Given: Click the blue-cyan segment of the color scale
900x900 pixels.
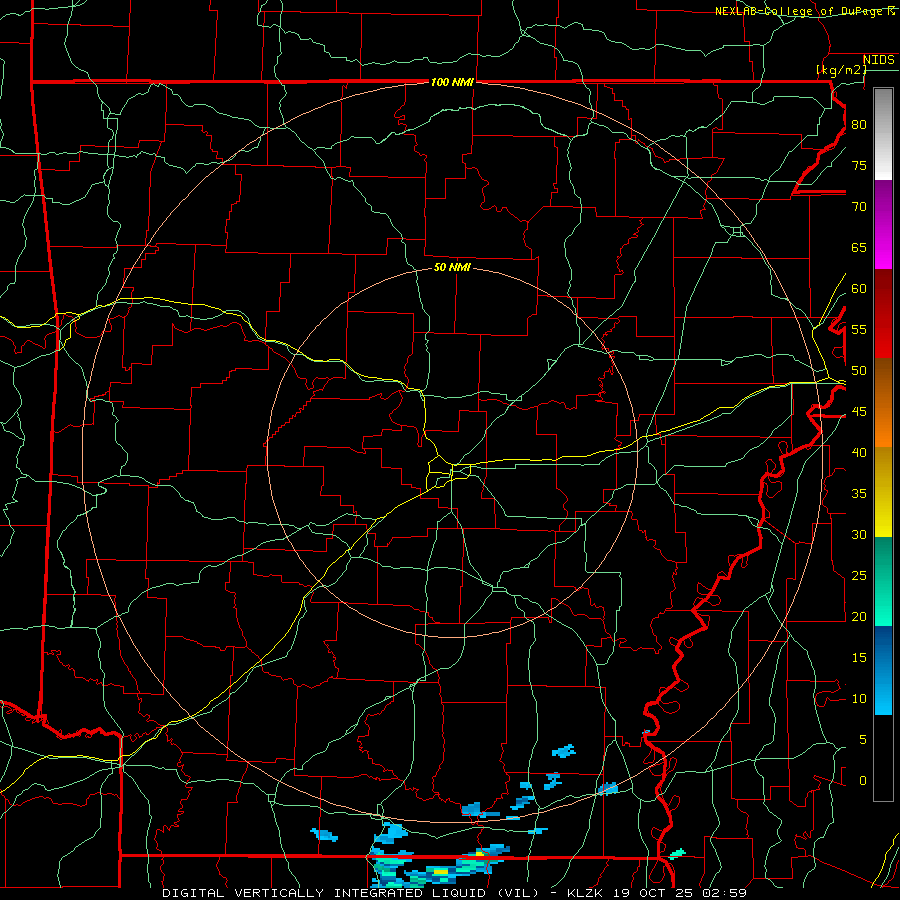Looking at the screenshot, I should (883, 670).
